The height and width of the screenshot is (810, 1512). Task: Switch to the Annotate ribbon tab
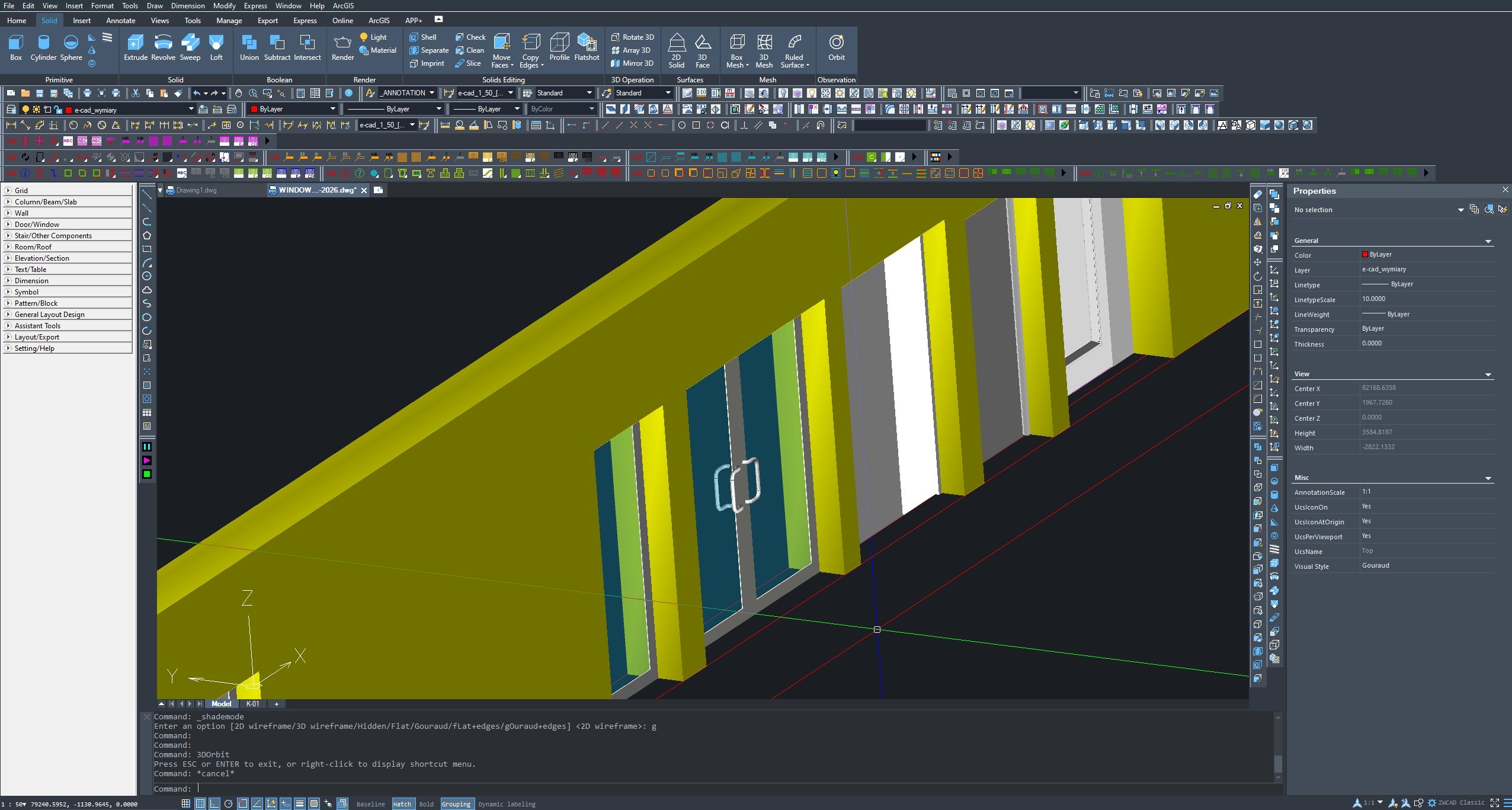pos(121,20)
